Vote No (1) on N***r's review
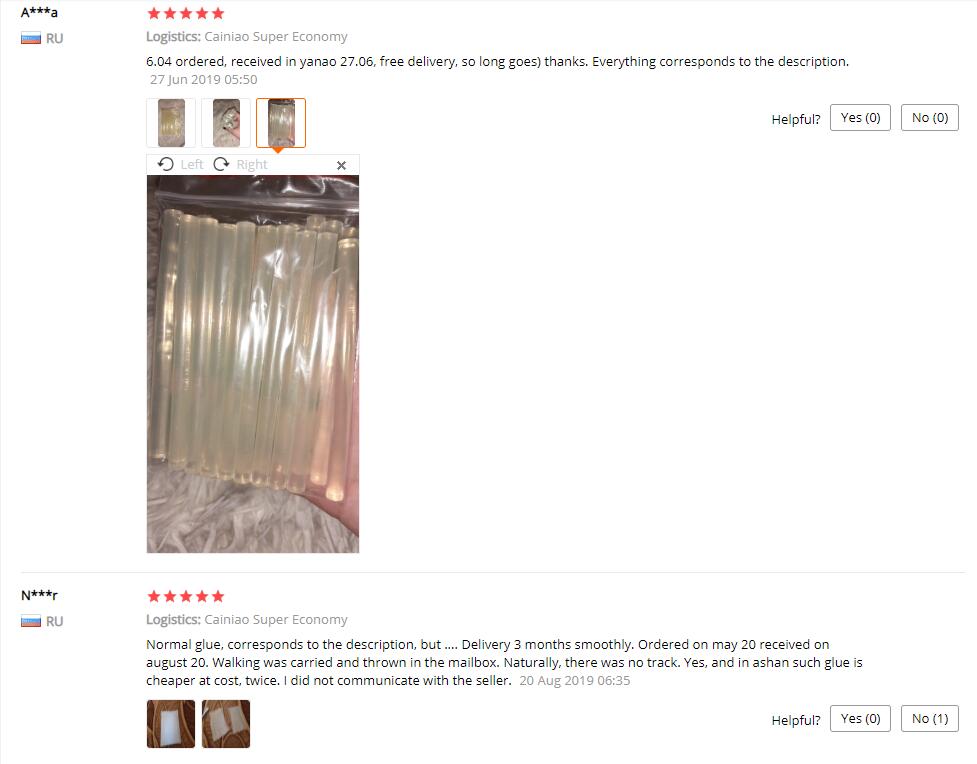 [930, 719]
